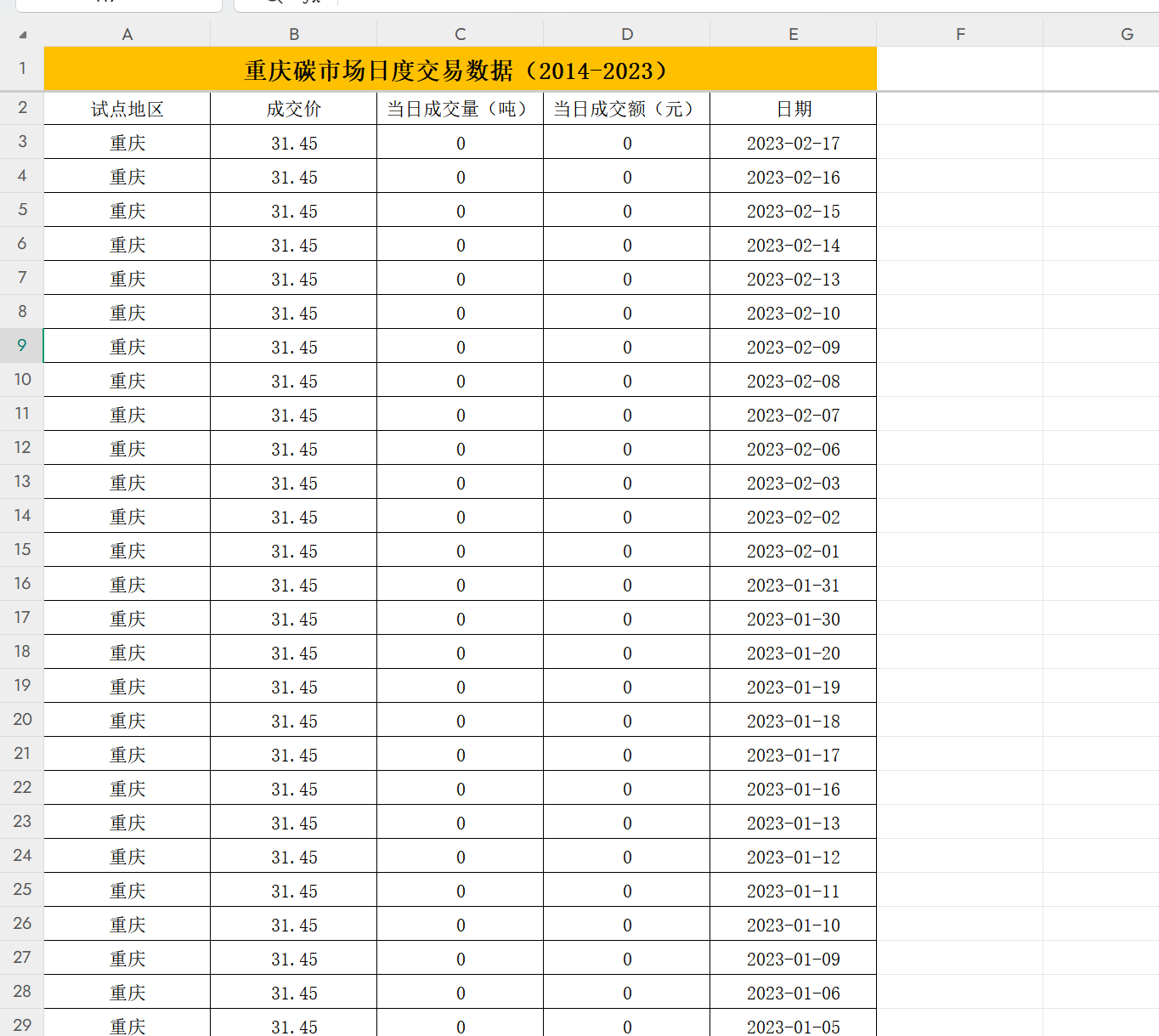Click 重庆 in row 9

pos(127,347)
